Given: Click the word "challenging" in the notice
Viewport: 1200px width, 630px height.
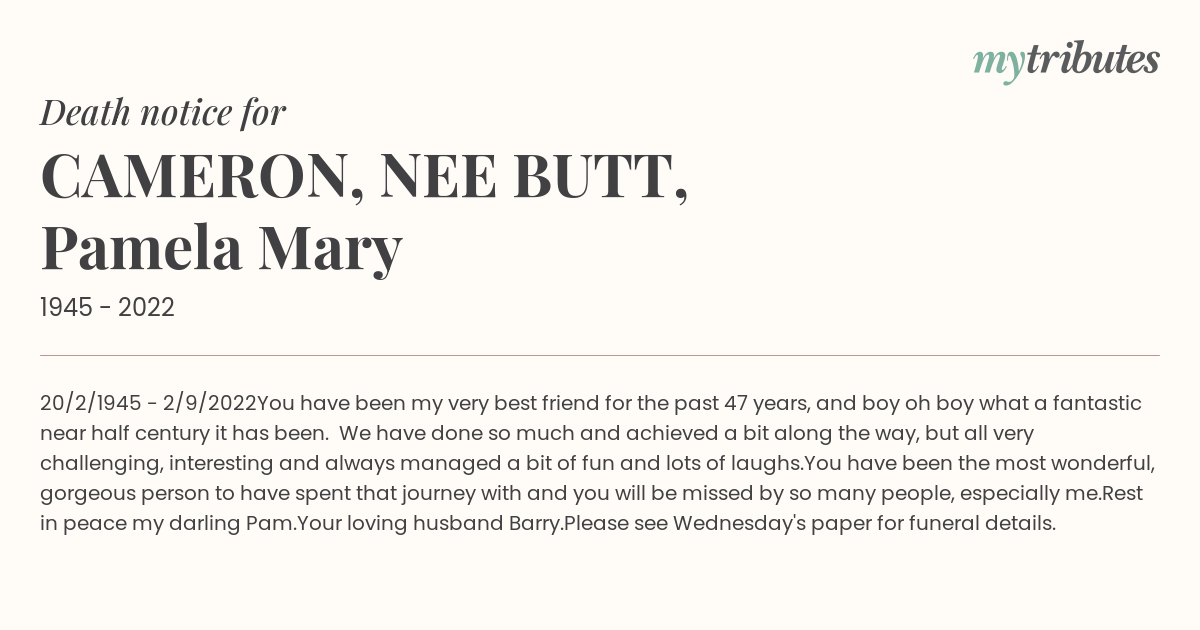Looking at the screenshot, I should pyautogui.click(x=98, y=464).
